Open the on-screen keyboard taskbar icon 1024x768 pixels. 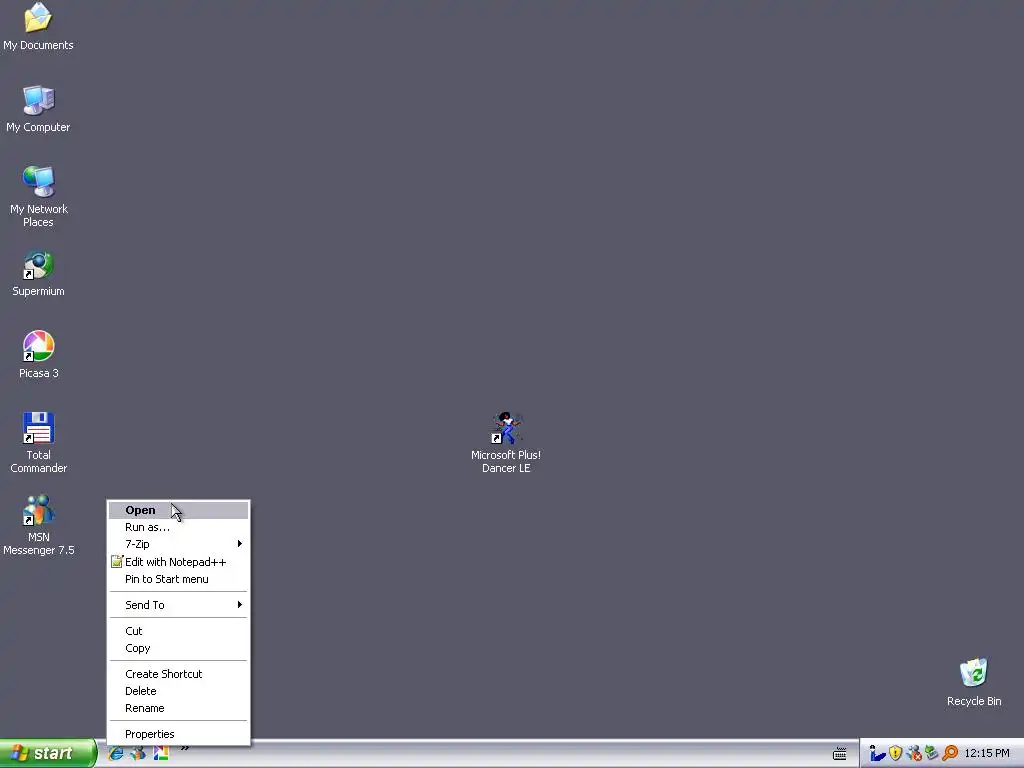pos(840,754)
